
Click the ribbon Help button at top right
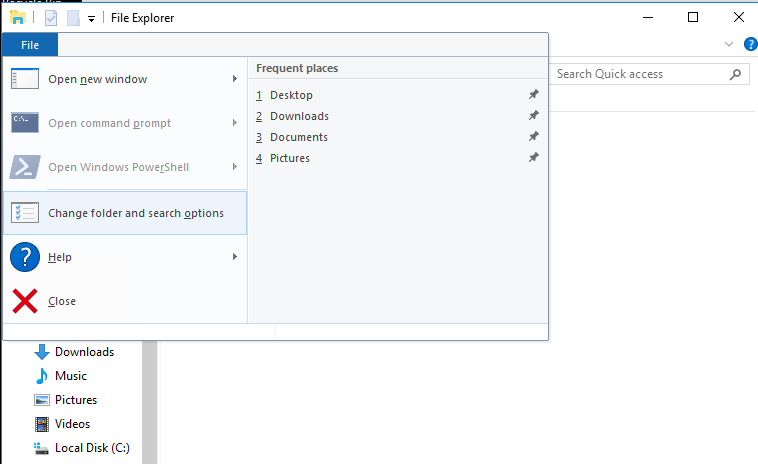coord(751,44)
